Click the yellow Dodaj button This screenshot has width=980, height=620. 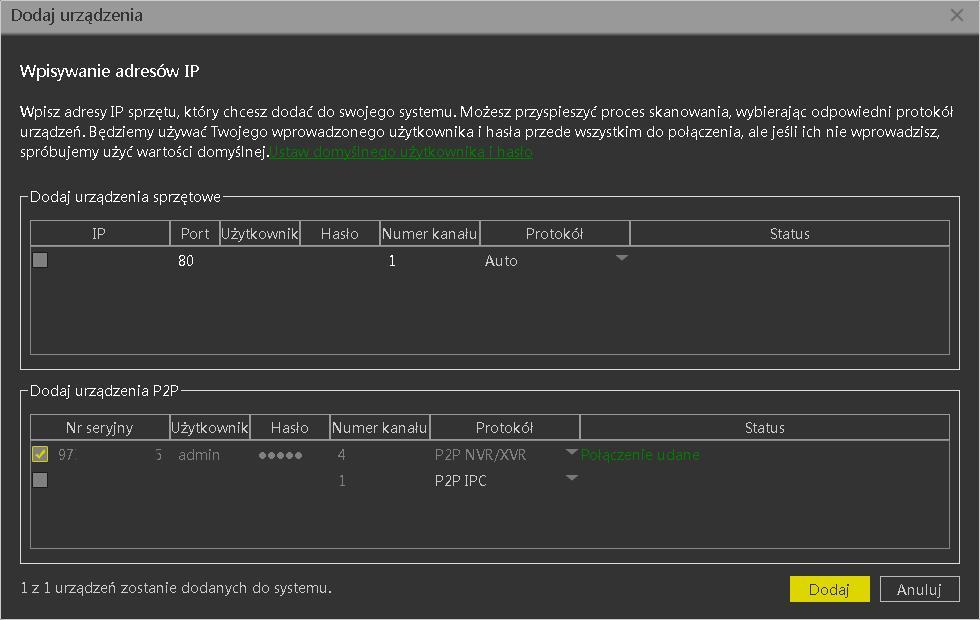pyautogui.click(x=829, y=589)
